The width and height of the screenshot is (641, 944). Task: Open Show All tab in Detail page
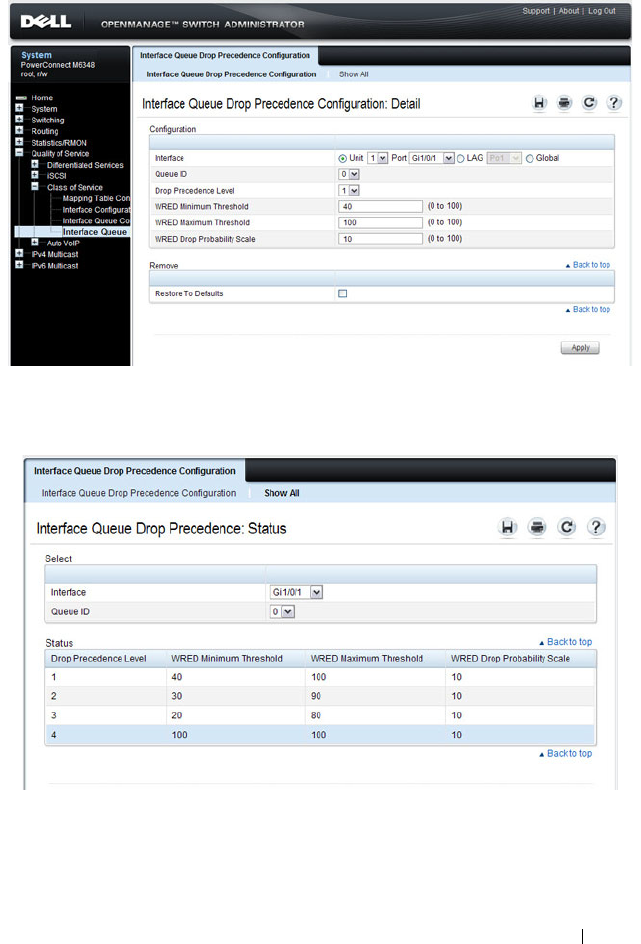[x=353, y=74]
